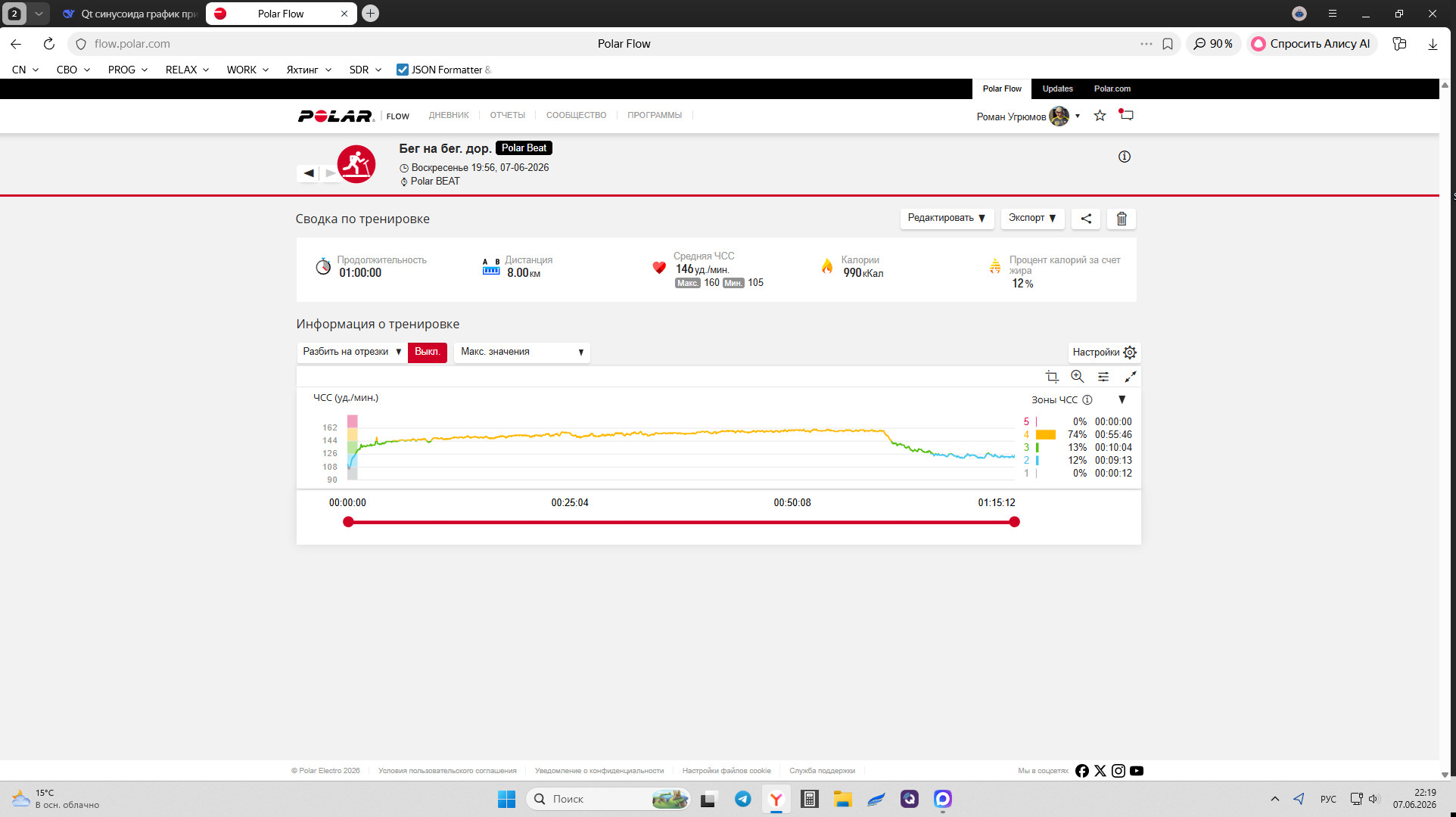The height and width of the screenshot is (817, 1456).
Task: Click the Windows taskbar search box
Action: [608, 799]
